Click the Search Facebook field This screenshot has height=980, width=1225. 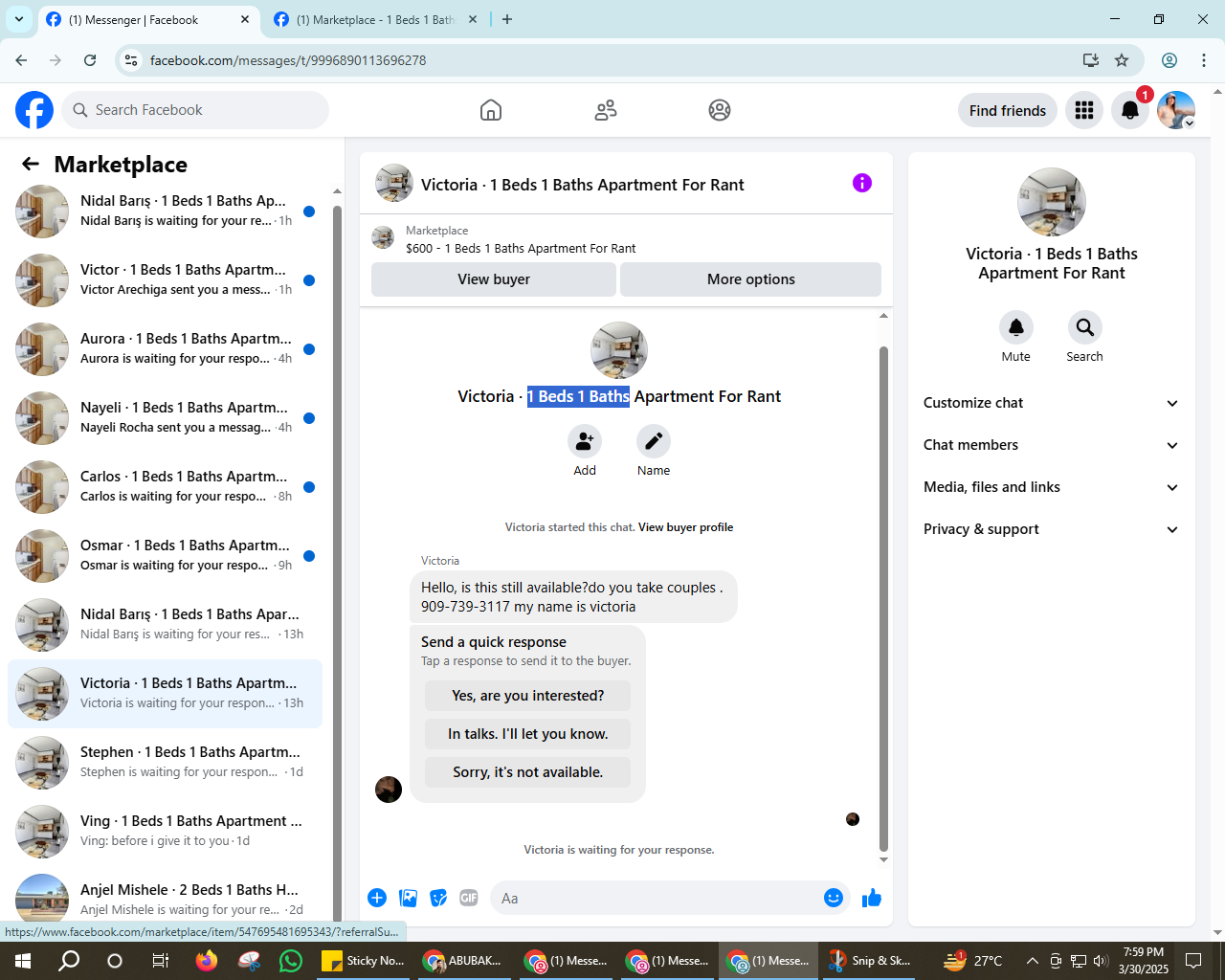coord(195,110)
